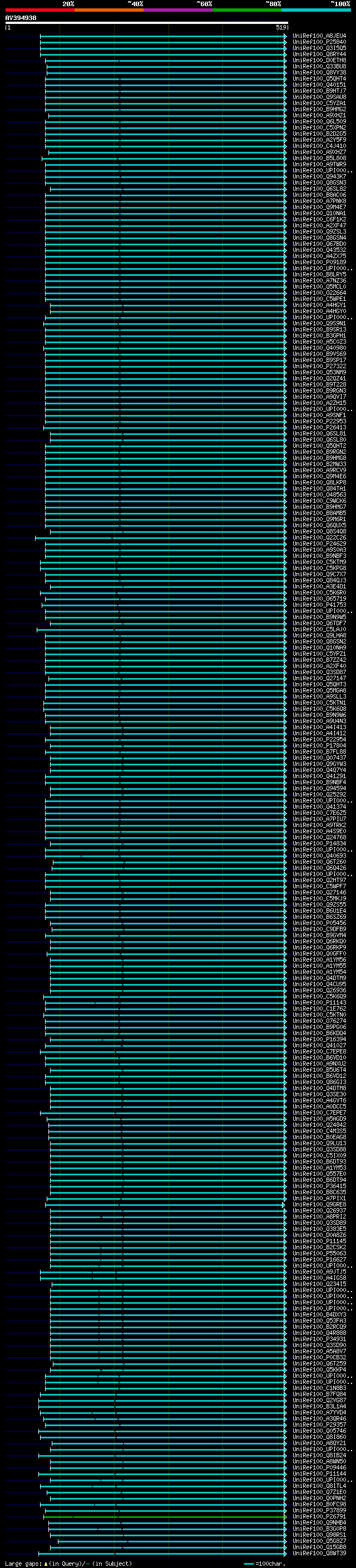Click hit label UniRef100_C5MKJ9
Viewport: 356px width, 1568px height.
point(319,898)
